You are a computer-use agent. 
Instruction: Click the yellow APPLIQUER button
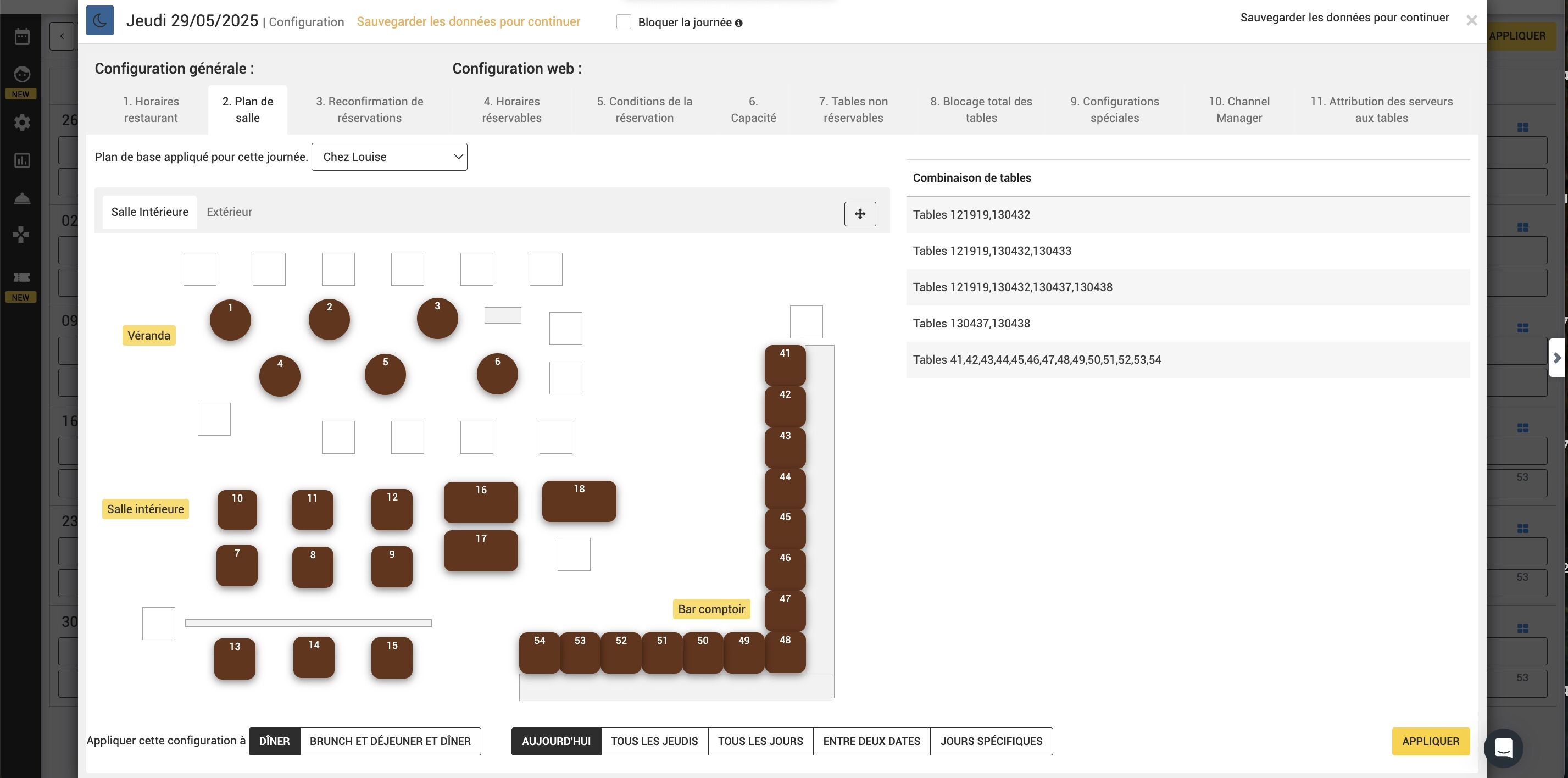click(1431, 741)
